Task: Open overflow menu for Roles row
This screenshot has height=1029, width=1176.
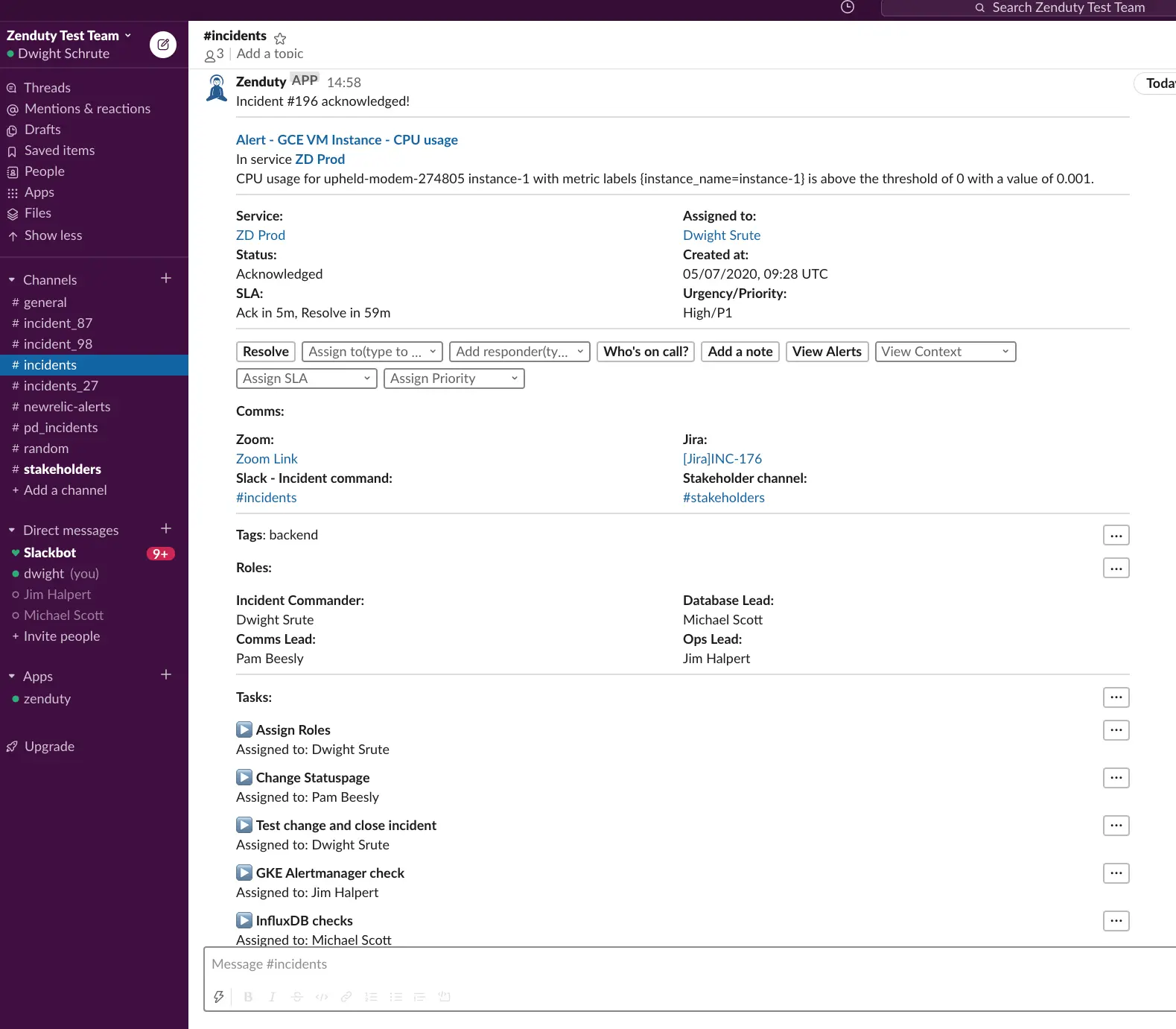Action: tap(1116, 568)
